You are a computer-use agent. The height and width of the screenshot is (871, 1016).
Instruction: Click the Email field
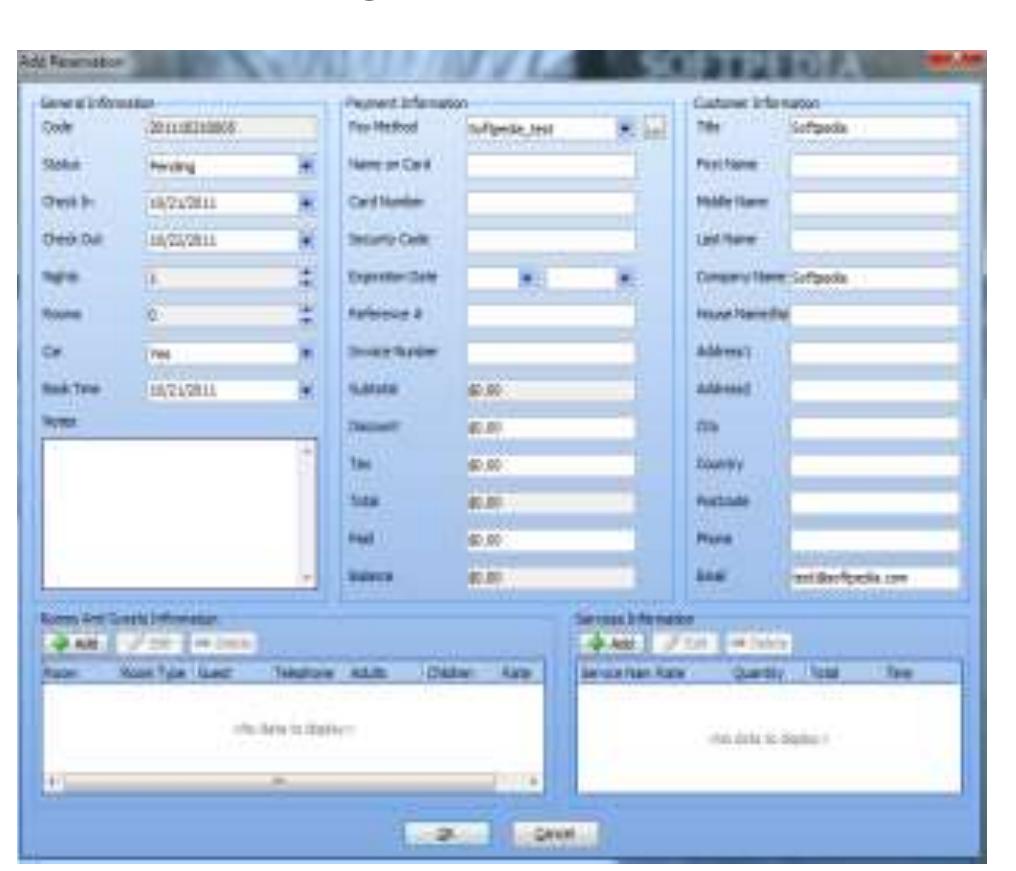point(874,577)
